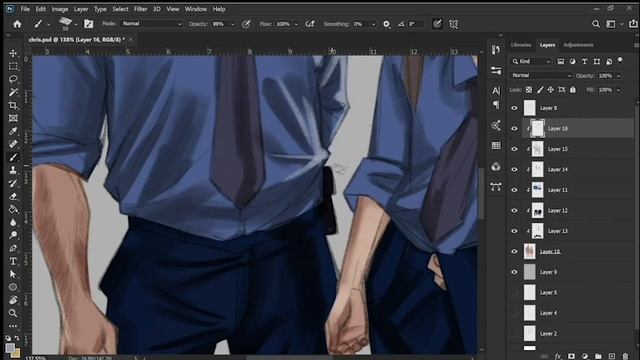Create a new layer button
This screenshot has height=360, width=640.
(612, 356)
